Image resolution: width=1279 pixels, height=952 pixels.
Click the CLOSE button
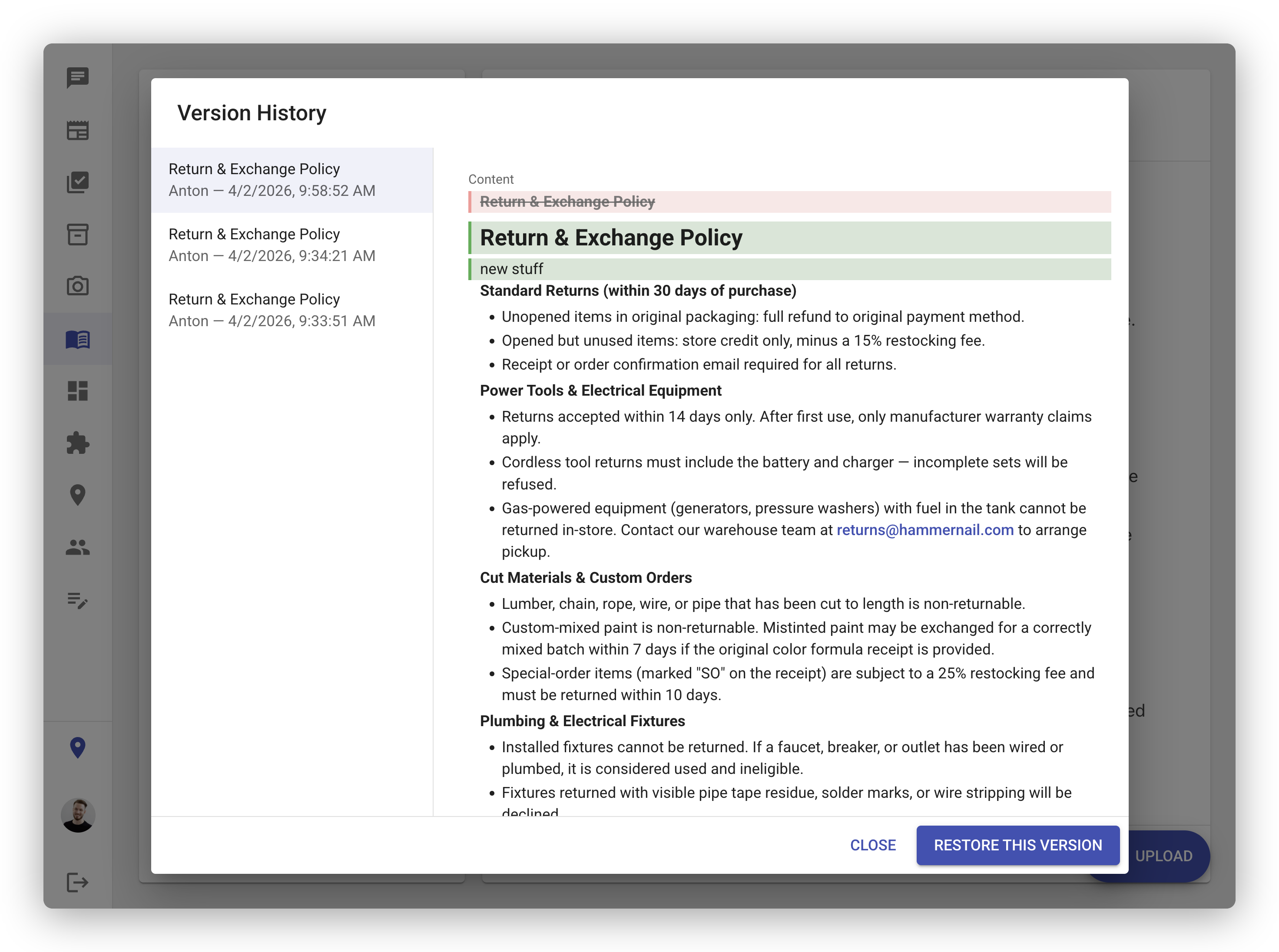[873, 845]
